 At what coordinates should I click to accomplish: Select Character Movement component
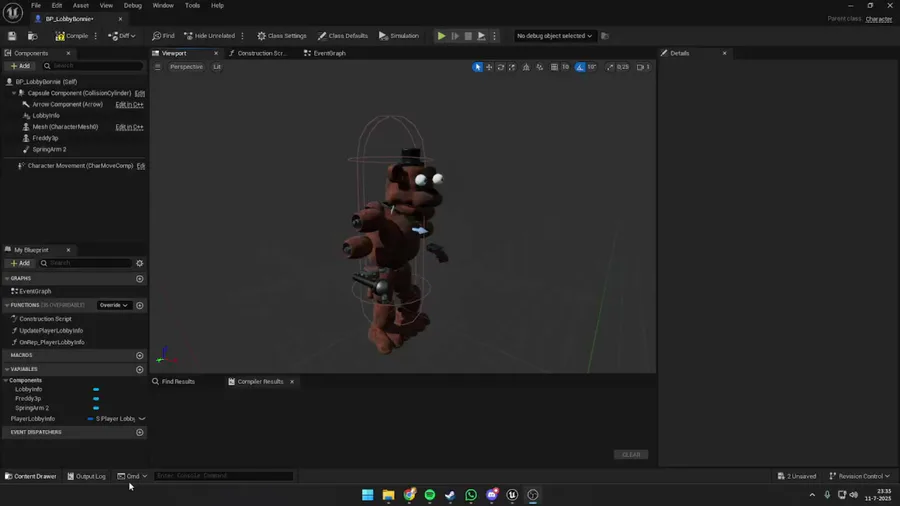80,166
